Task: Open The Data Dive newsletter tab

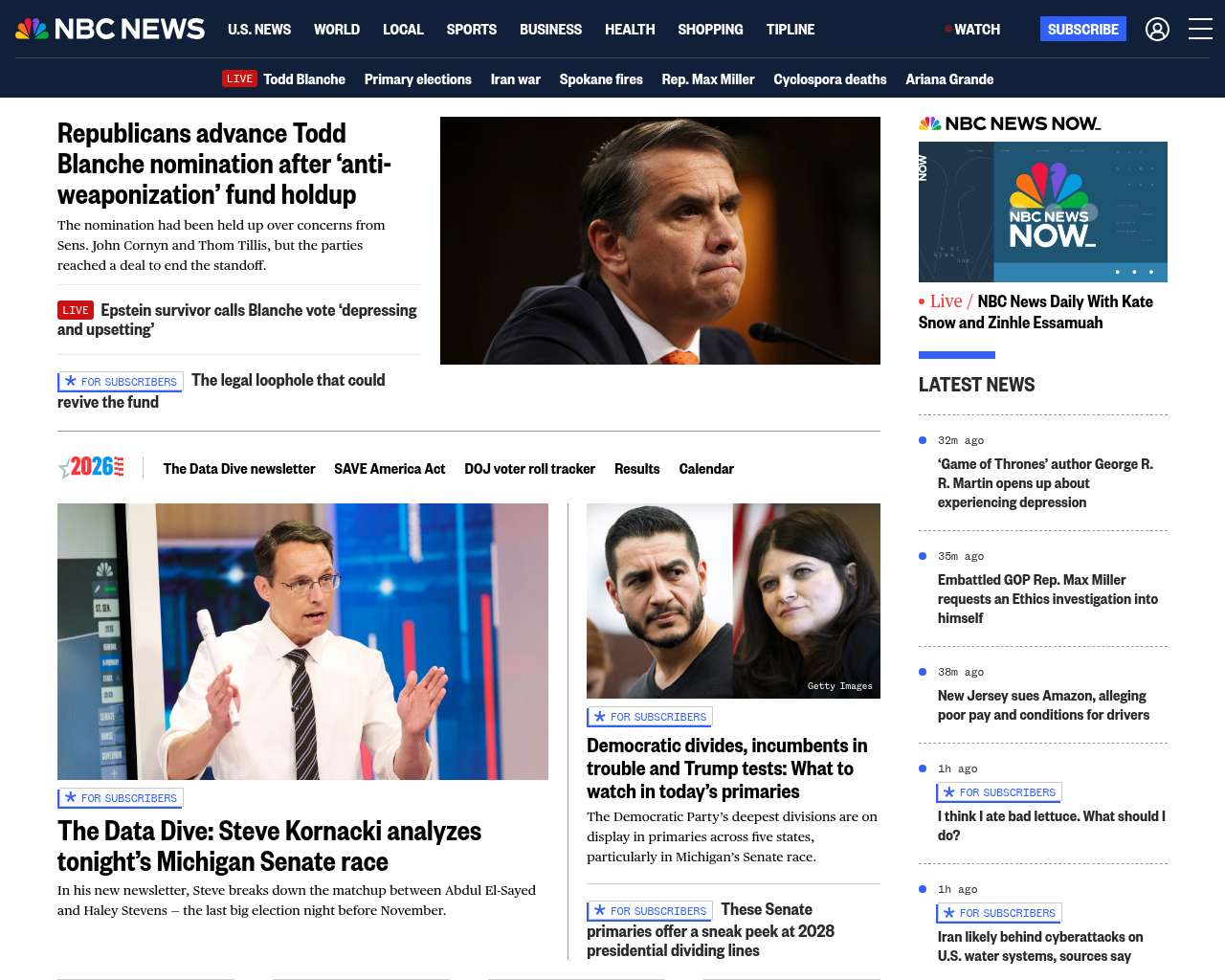Action: pos(239,468)
